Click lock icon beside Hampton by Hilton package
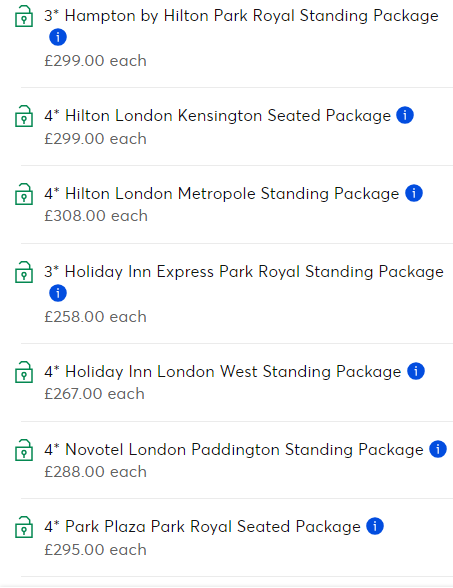This screenshot has height=588, width=453. coord(24,16)
